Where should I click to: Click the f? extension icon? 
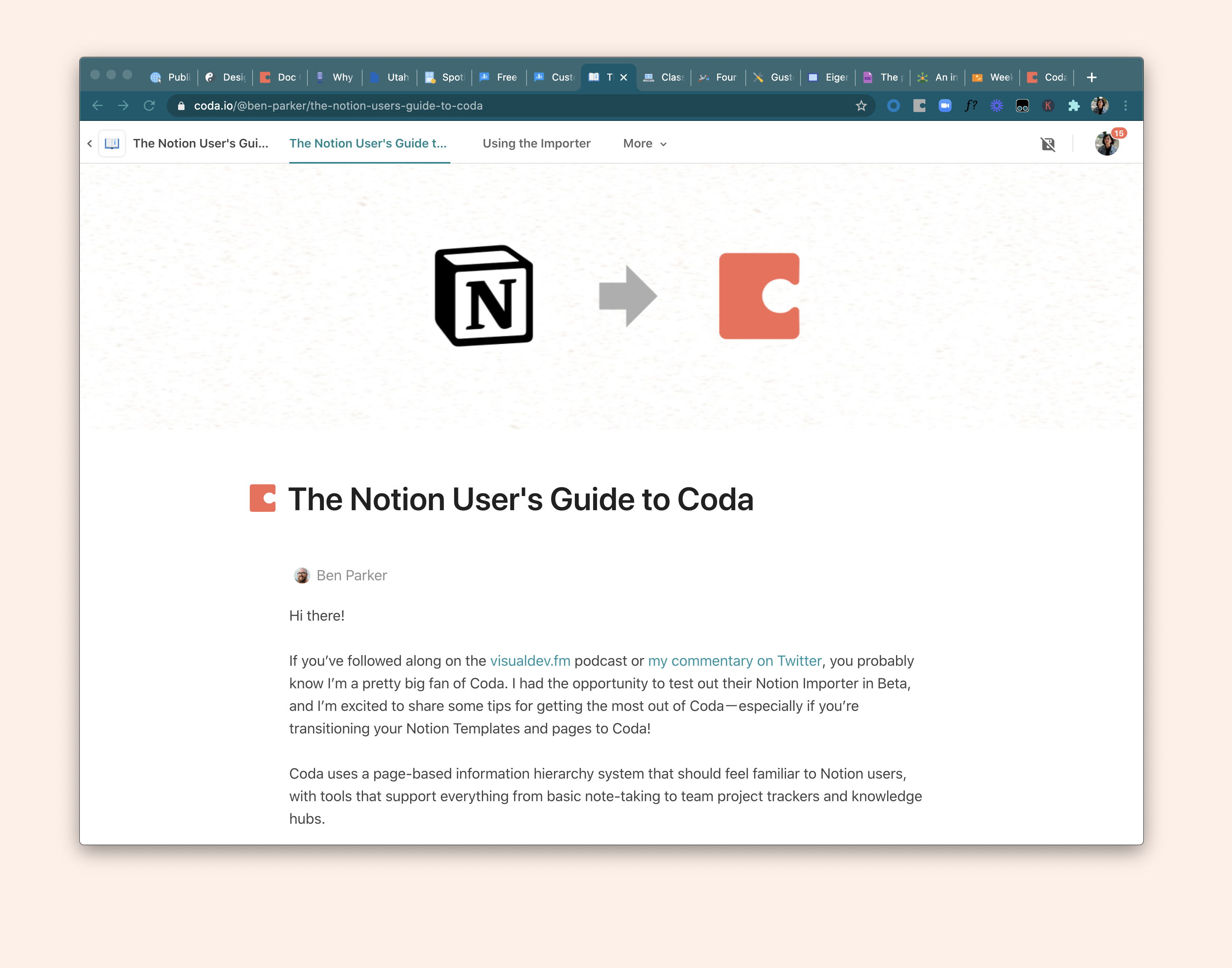970,106
